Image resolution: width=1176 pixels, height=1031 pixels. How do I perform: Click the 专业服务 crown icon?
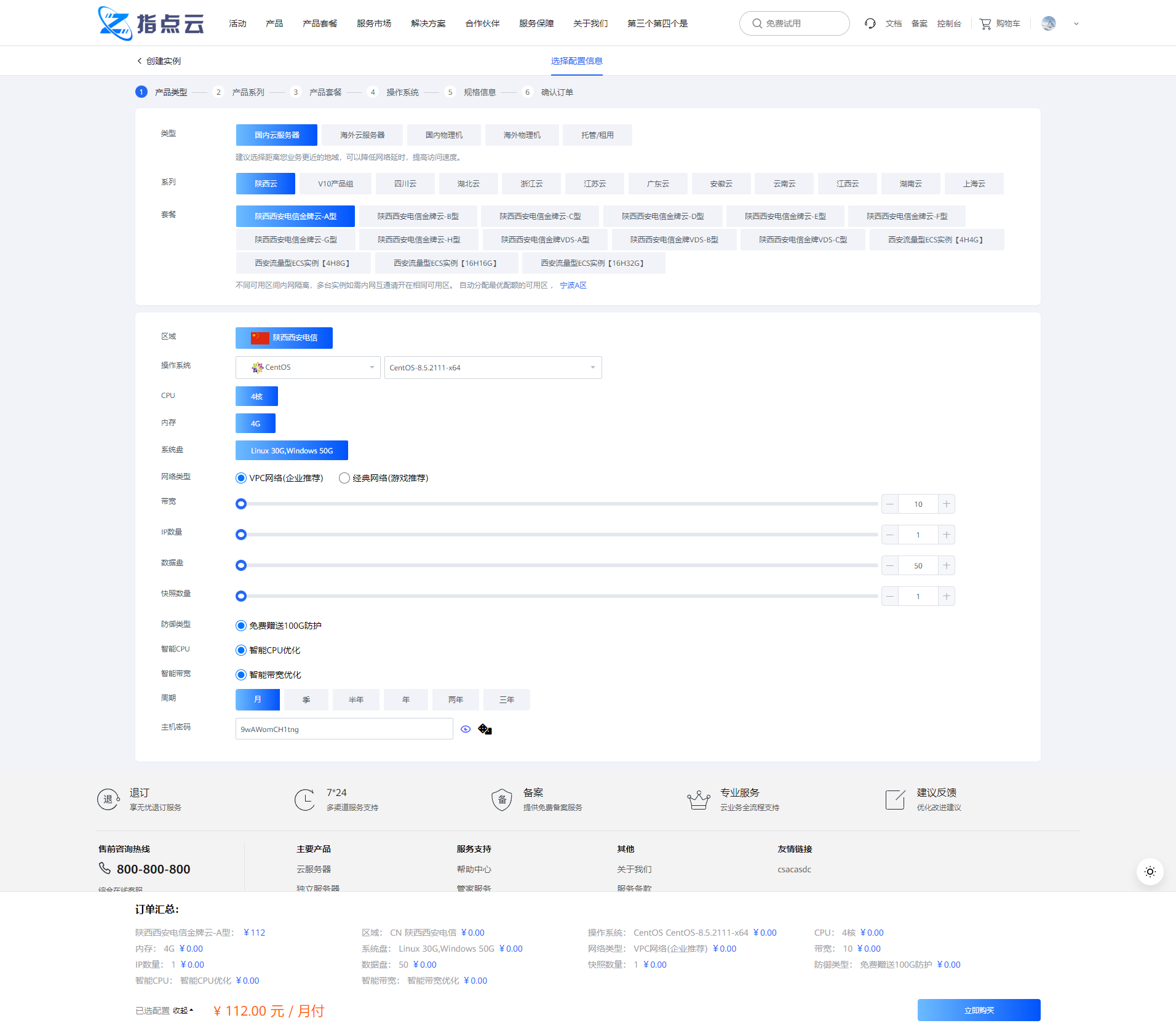tap(699, 799)
